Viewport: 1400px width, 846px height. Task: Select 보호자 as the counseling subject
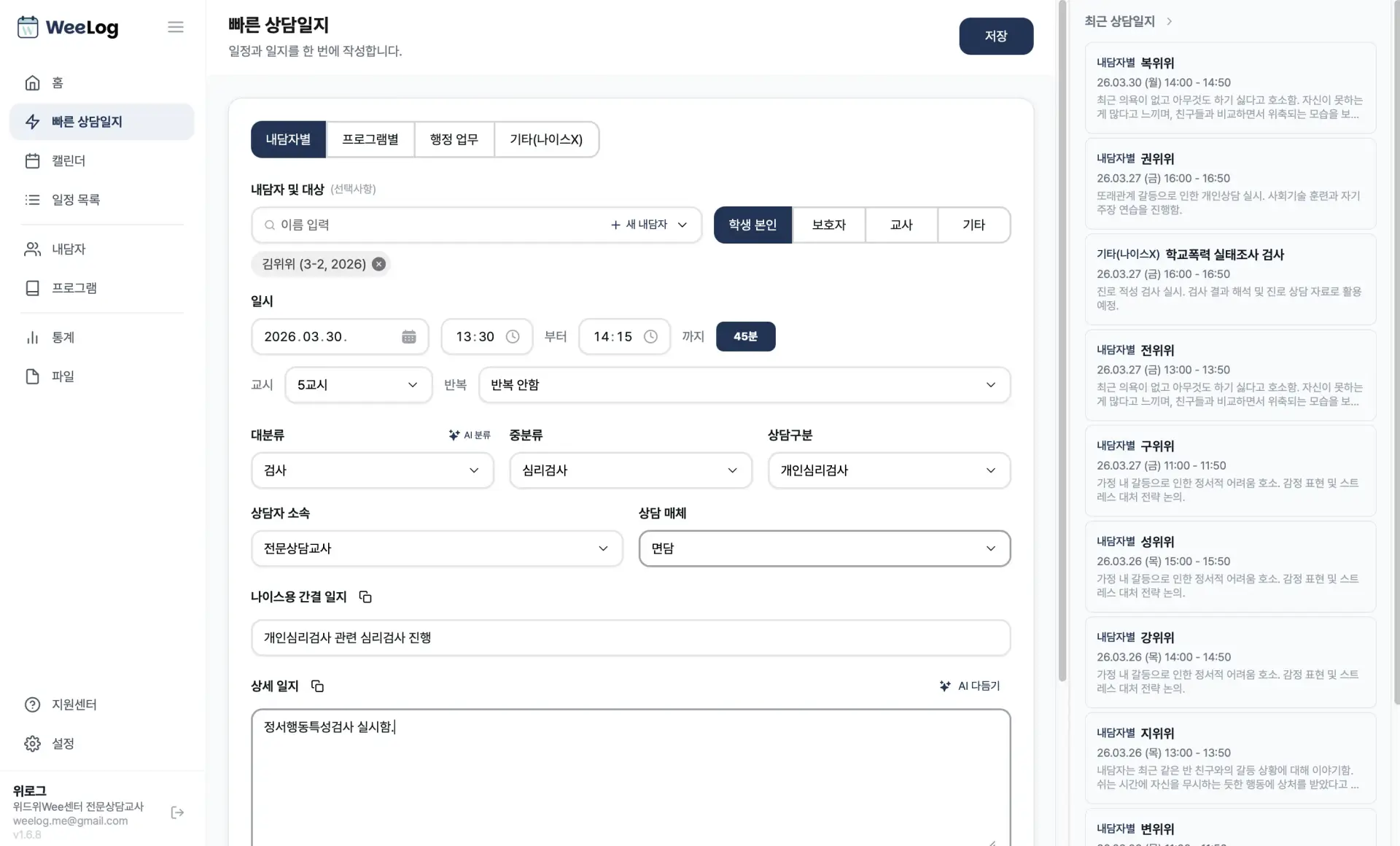[828, 225]
